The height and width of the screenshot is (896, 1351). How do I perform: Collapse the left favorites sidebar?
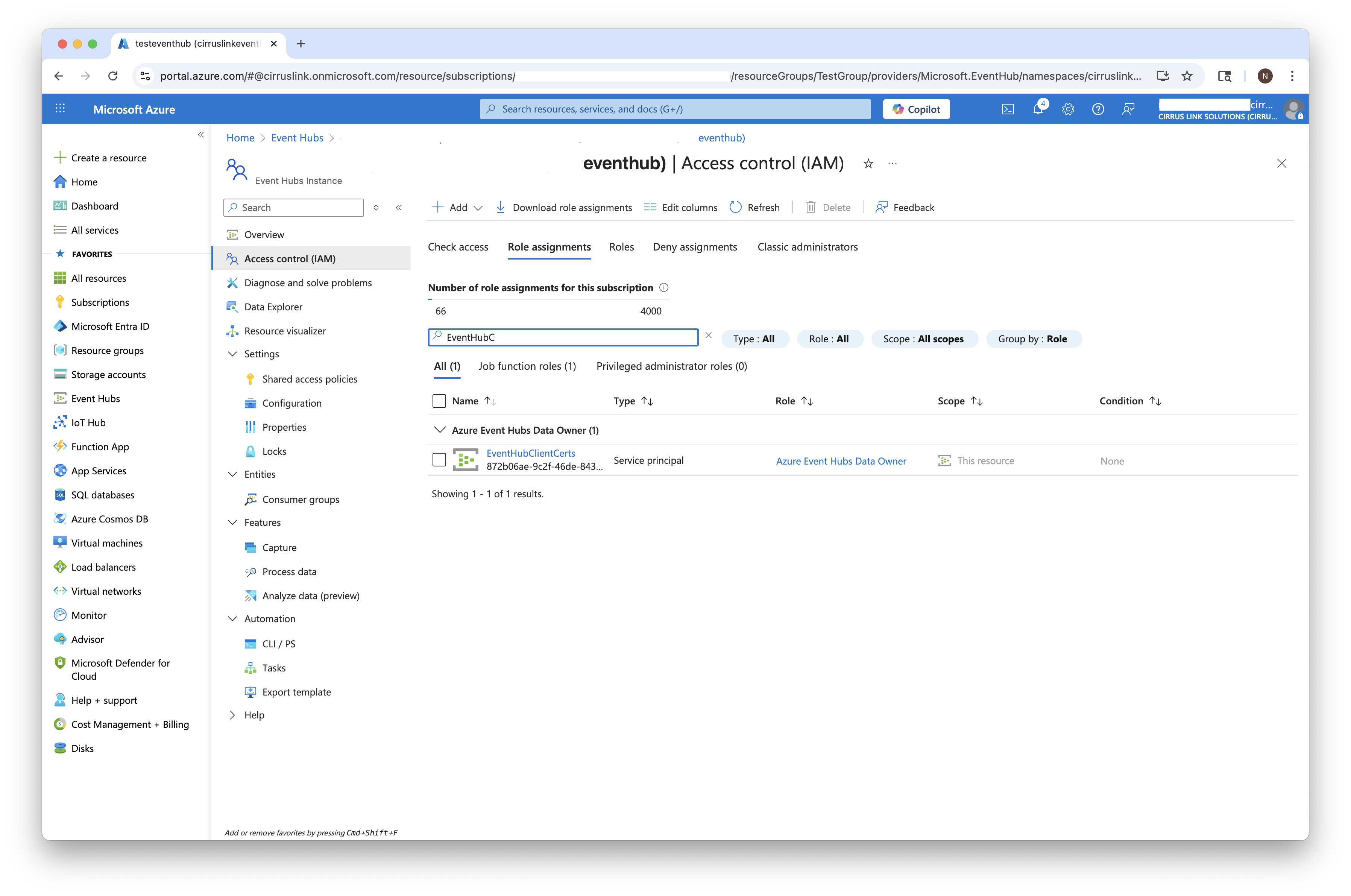[200, 135]
